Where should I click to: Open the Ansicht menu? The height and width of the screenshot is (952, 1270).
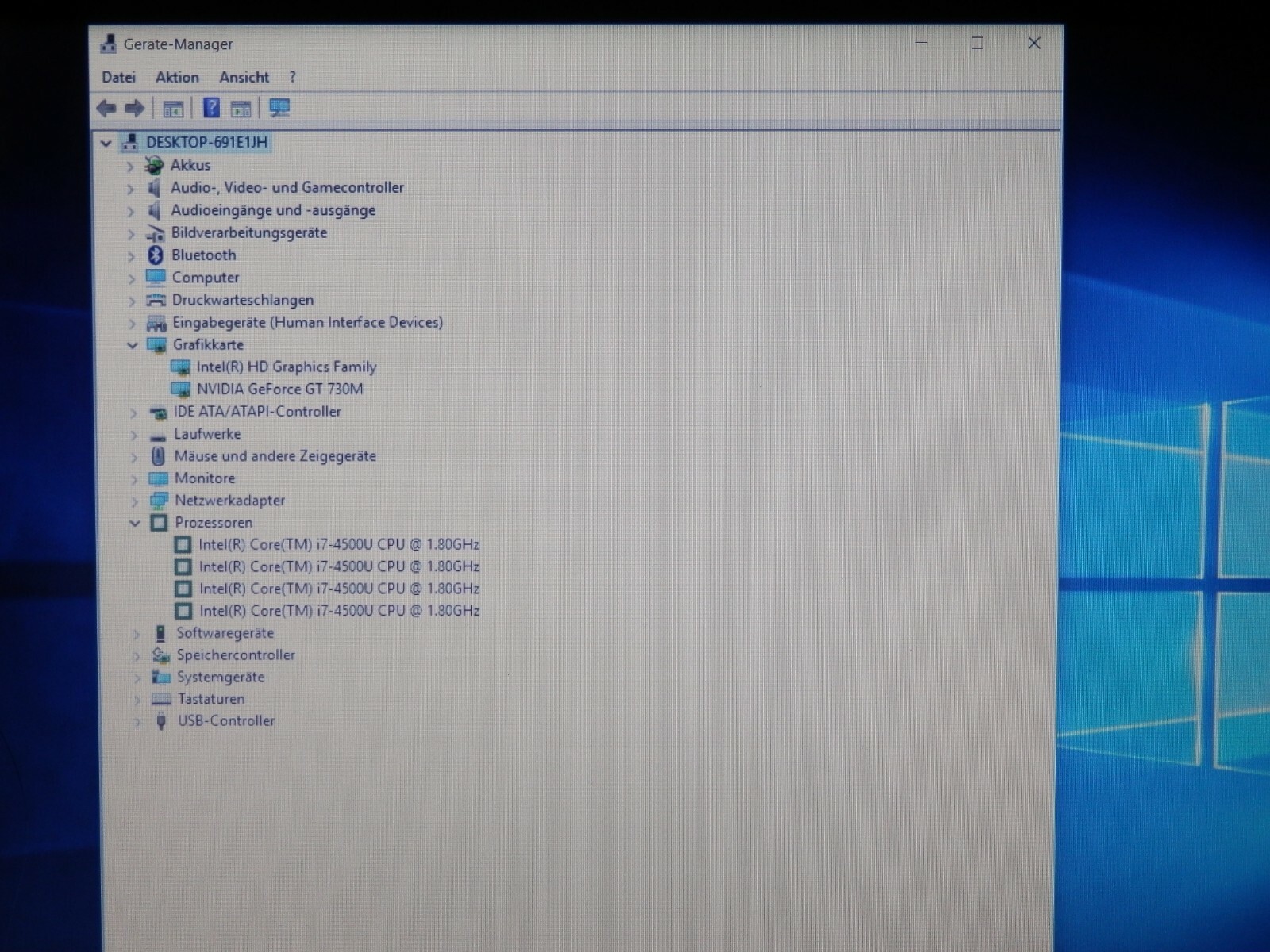tap(244, 77)
